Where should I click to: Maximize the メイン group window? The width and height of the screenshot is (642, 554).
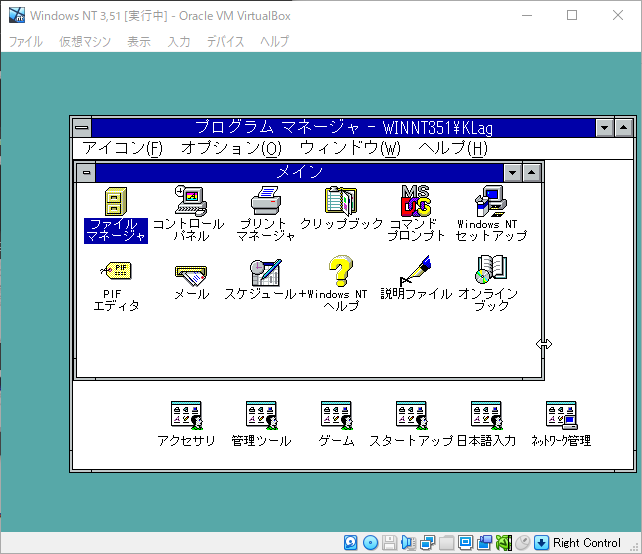click(531, 173)
